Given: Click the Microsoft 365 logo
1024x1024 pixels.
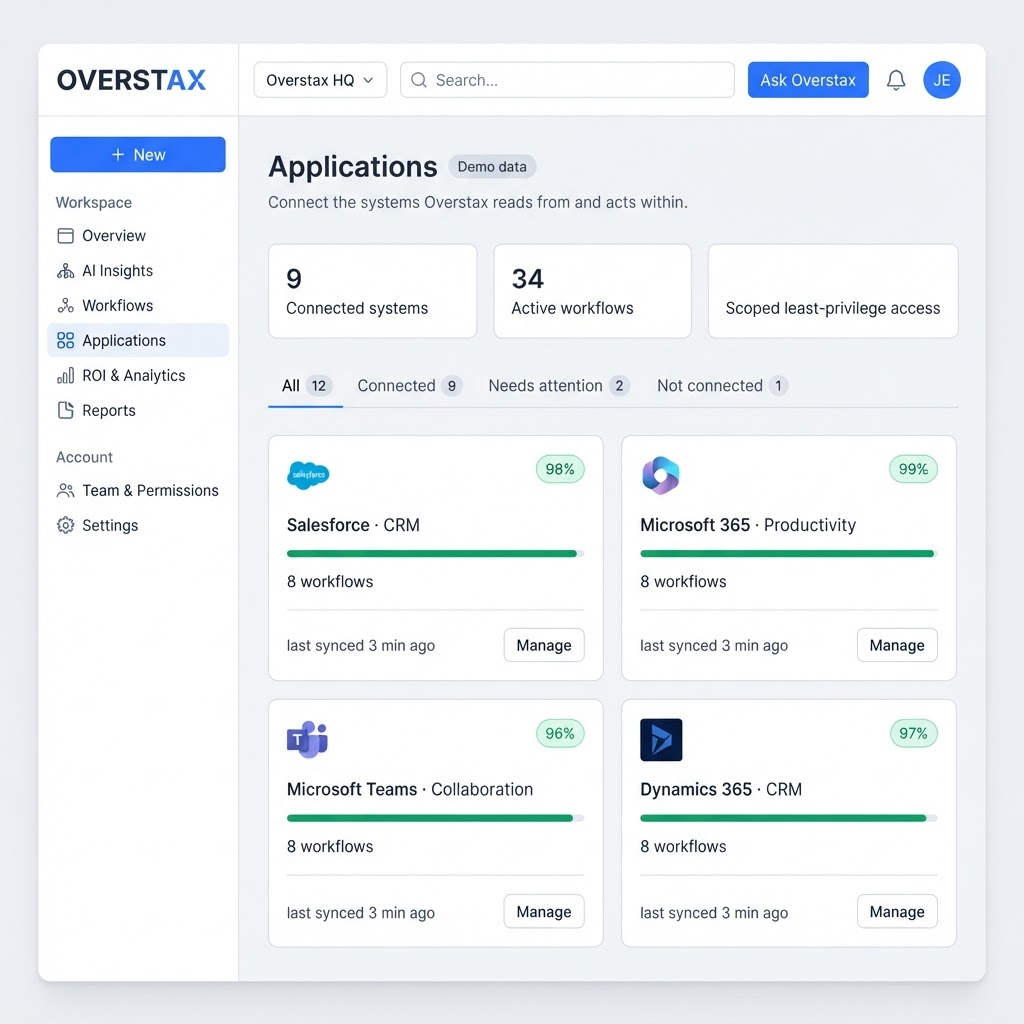Looking at the screenshot, I should [x=661, y=475].
